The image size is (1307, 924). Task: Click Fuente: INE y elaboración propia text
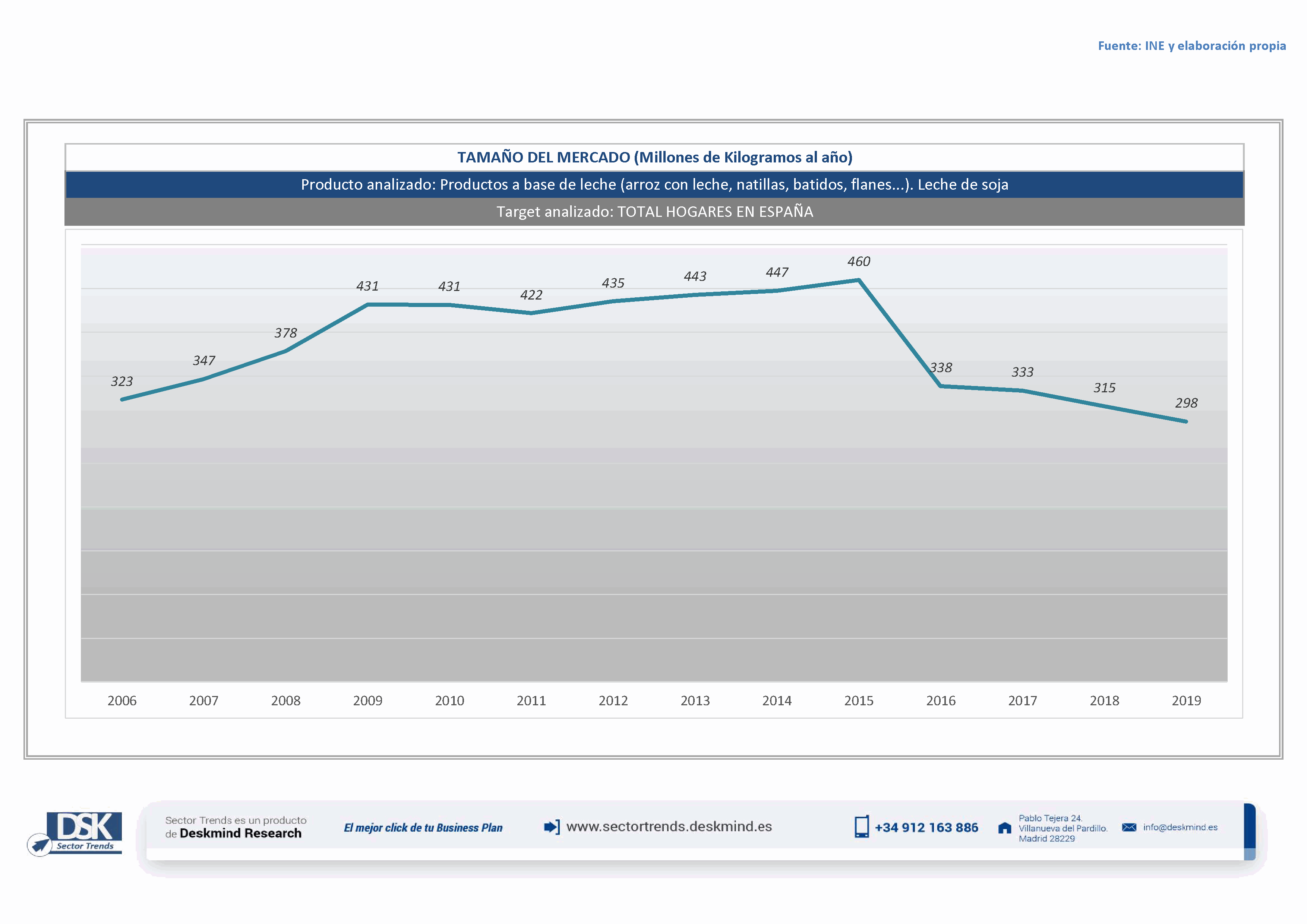(1191, 46)
